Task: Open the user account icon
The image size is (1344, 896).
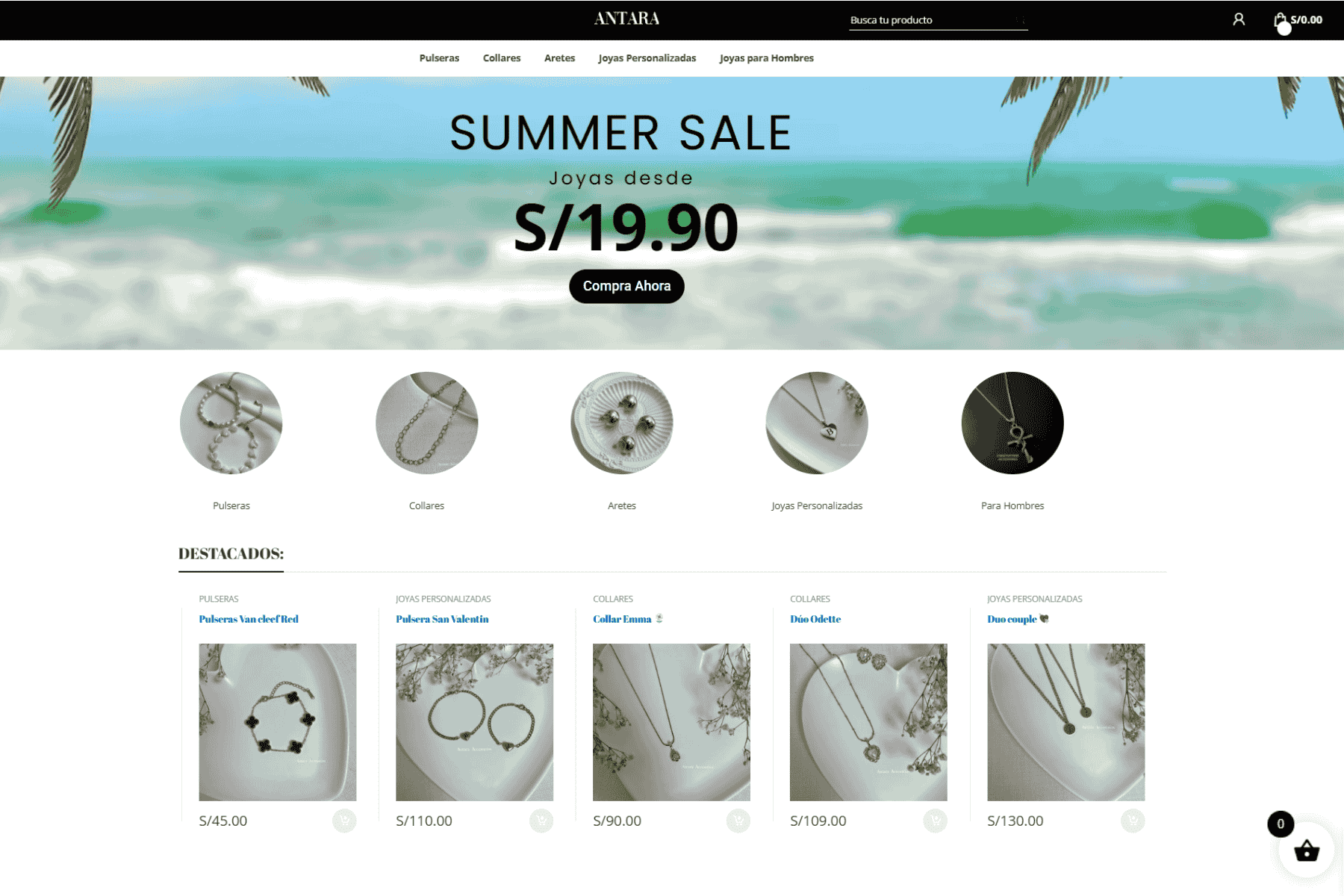Action: (1239, 19)
